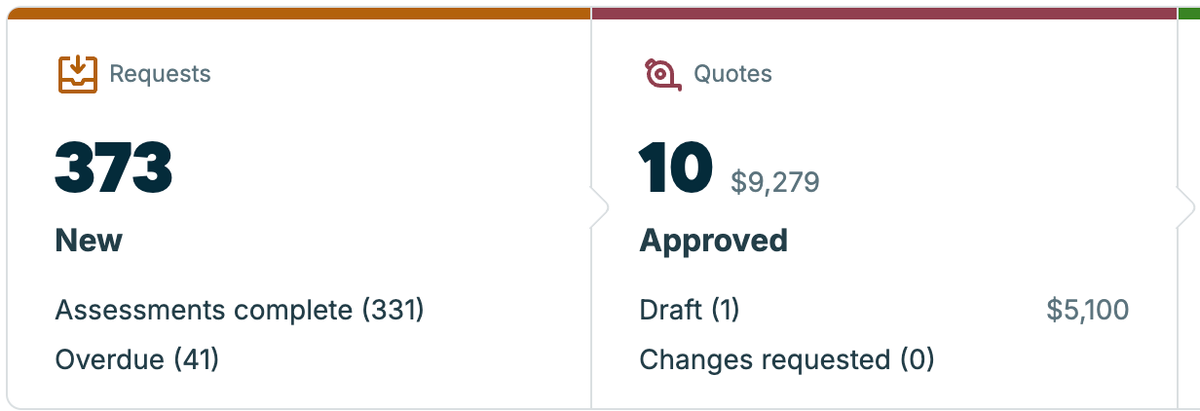Open Assessments complete (331) list
Screen dimensions: 1200x411
[240, 310]
